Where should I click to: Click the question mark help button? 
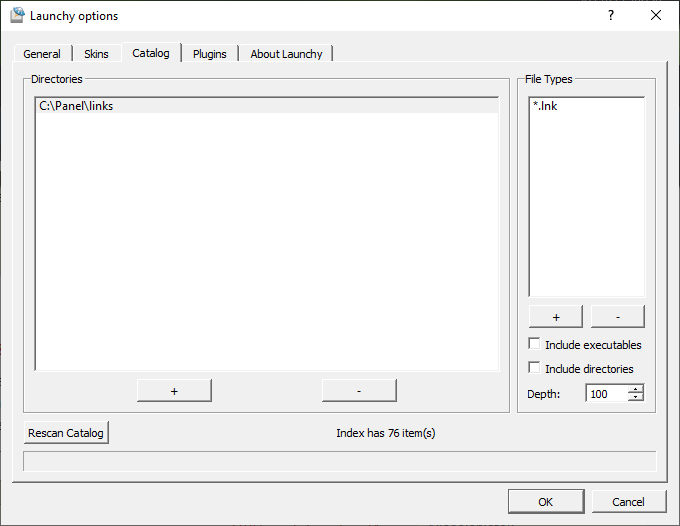[611, 16]
